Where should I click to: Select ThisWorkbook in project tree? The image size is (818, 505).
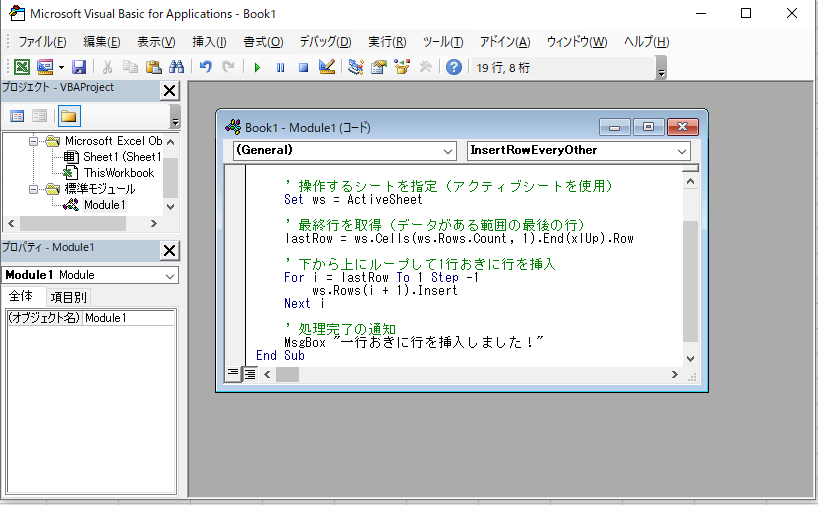(109, 173)
